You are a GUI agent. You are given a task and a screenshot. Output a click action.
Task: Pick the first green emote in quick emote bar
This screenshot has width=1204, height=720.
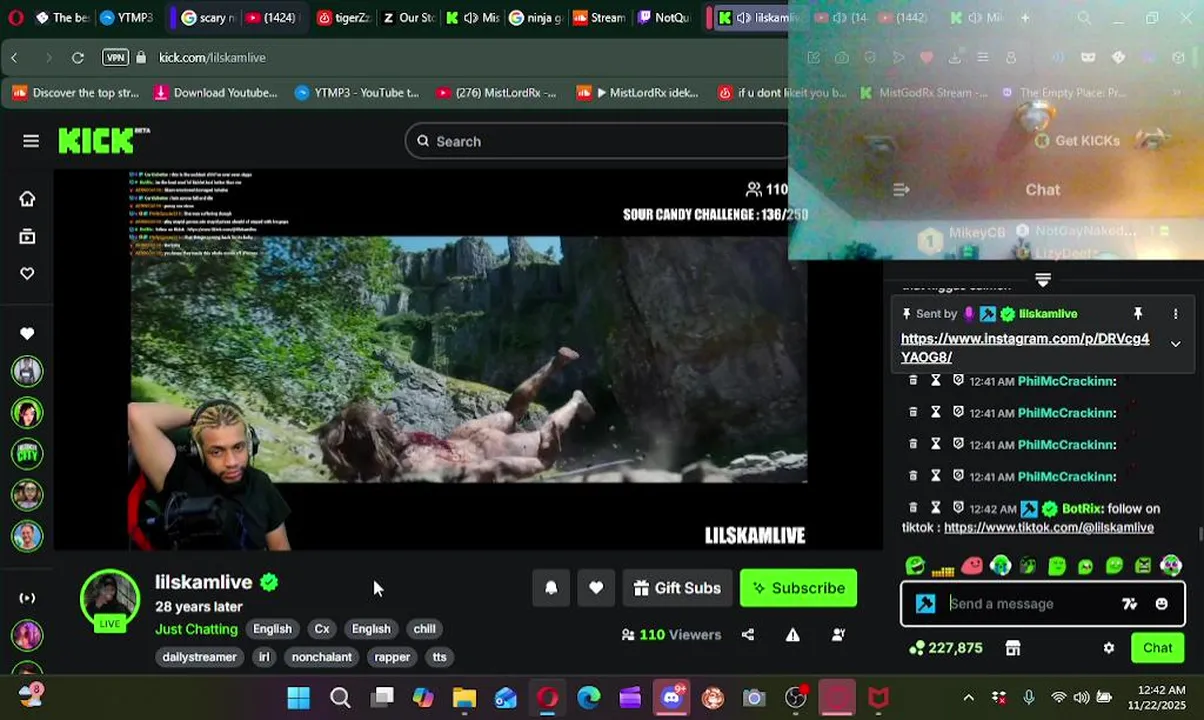pyautogui.click(x=915, y=567)
